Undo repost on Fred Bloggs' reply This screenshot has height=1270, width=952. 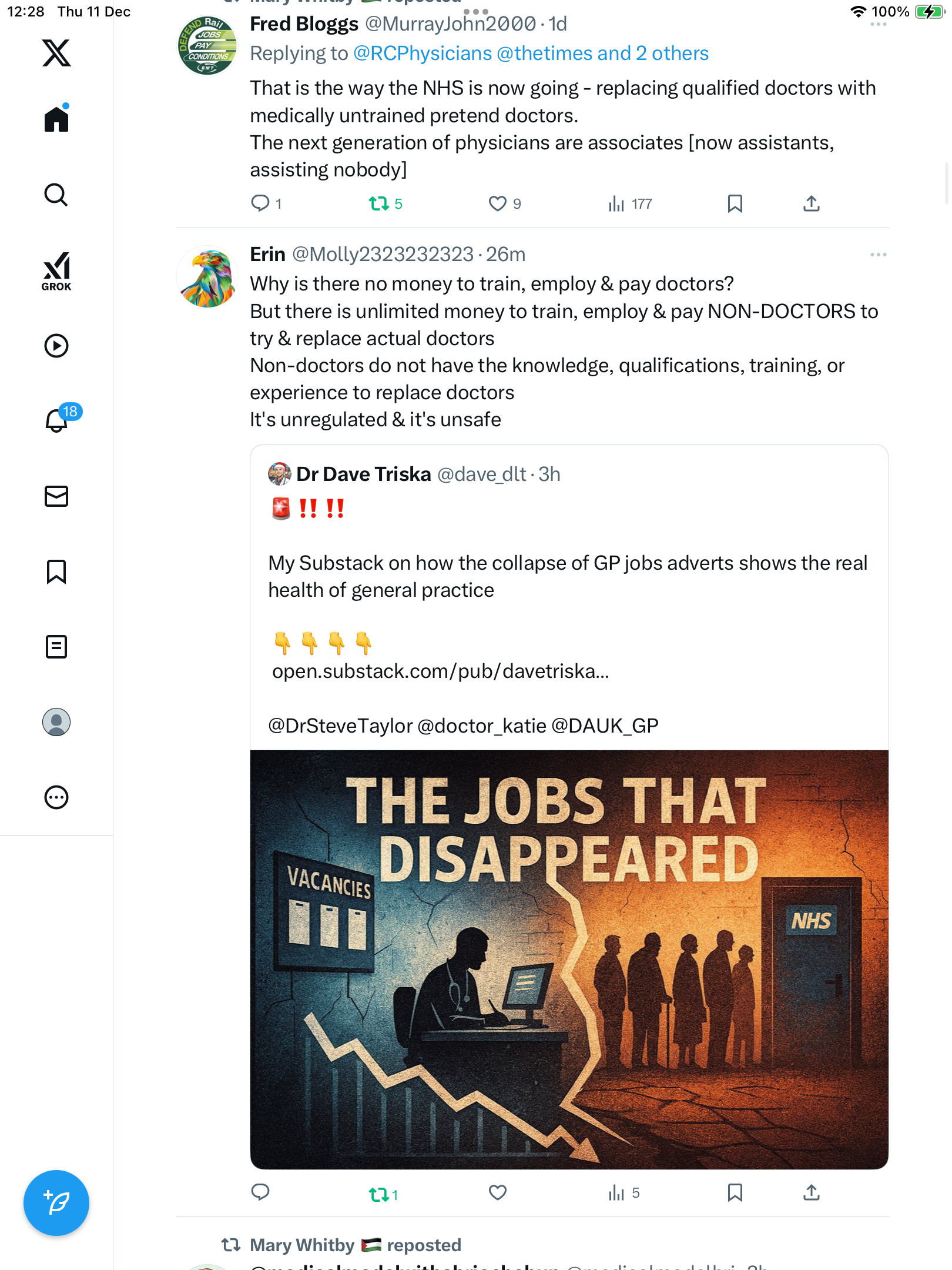[x=379, y=203]
